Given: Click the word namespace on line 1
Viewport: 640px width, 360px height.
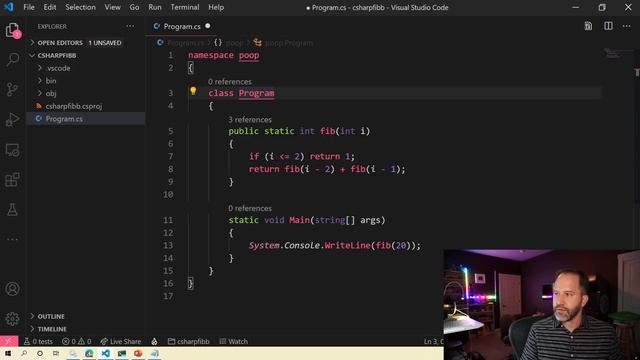Looking at the screenshot, I should (x=211, y=55).
